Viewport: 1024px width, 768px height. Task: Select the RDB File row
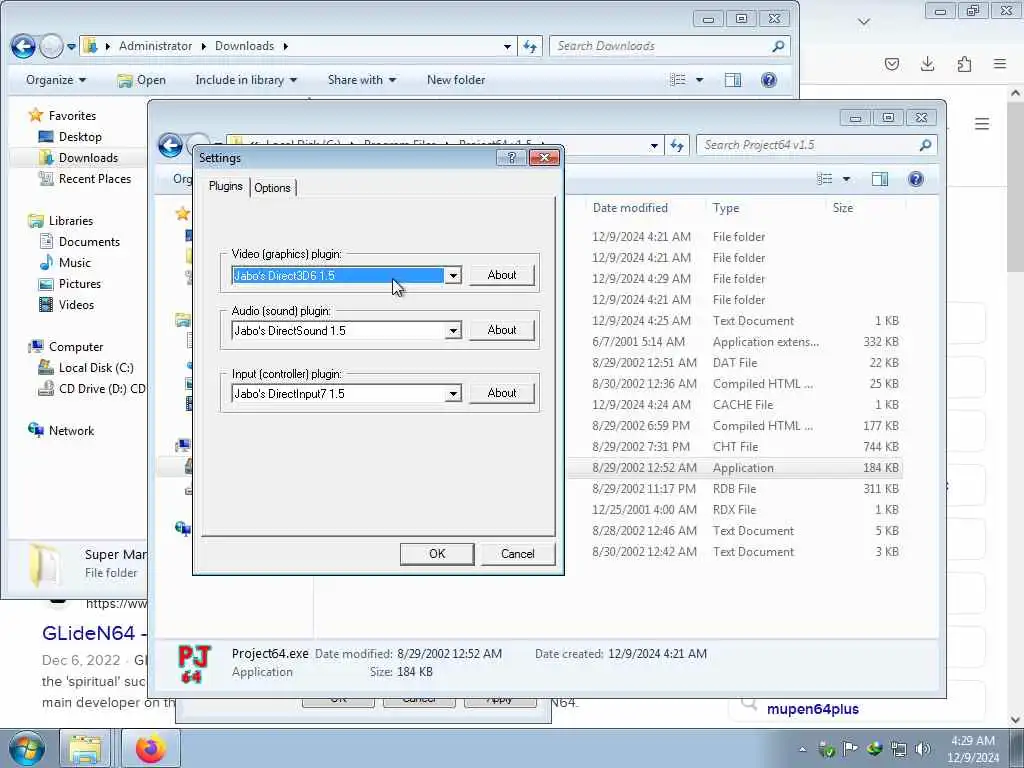tap(735, 488)
